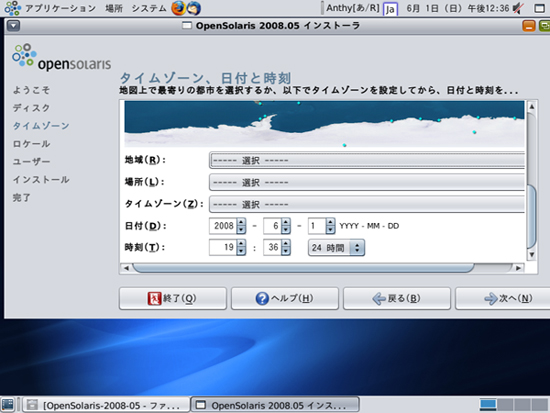Click the month field showing 6
This screenshot has width=550, height=413.
click(273, 226)
